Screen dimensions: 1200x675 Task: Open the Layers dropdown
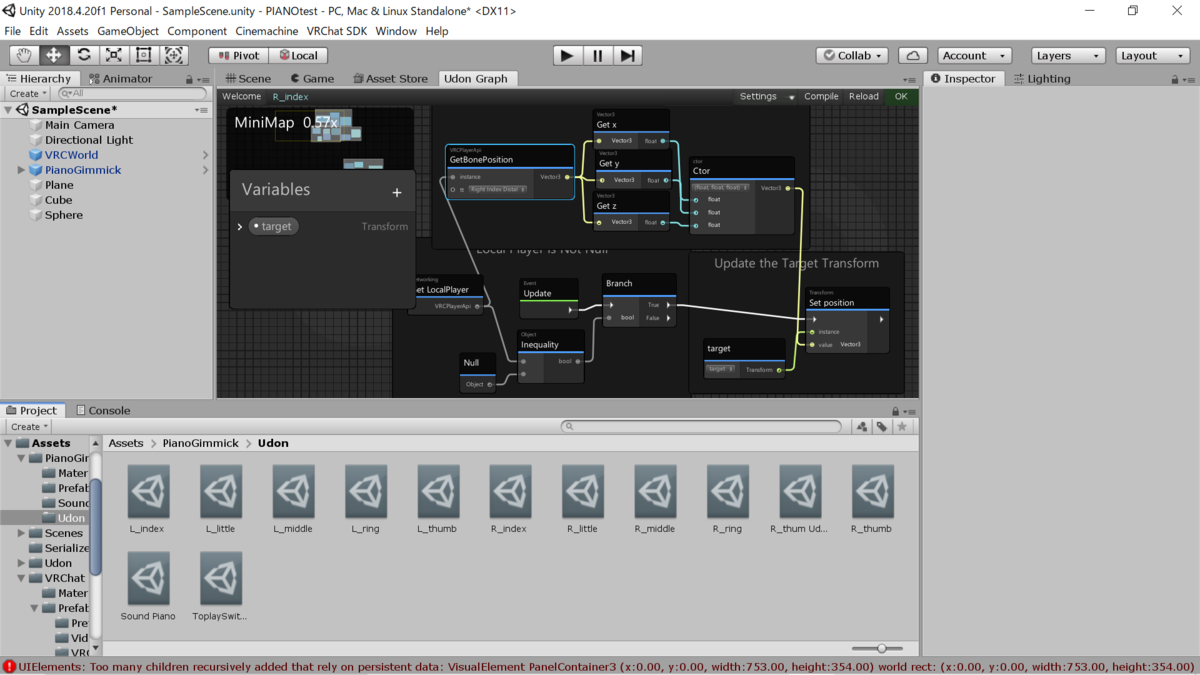point(1068,55)
